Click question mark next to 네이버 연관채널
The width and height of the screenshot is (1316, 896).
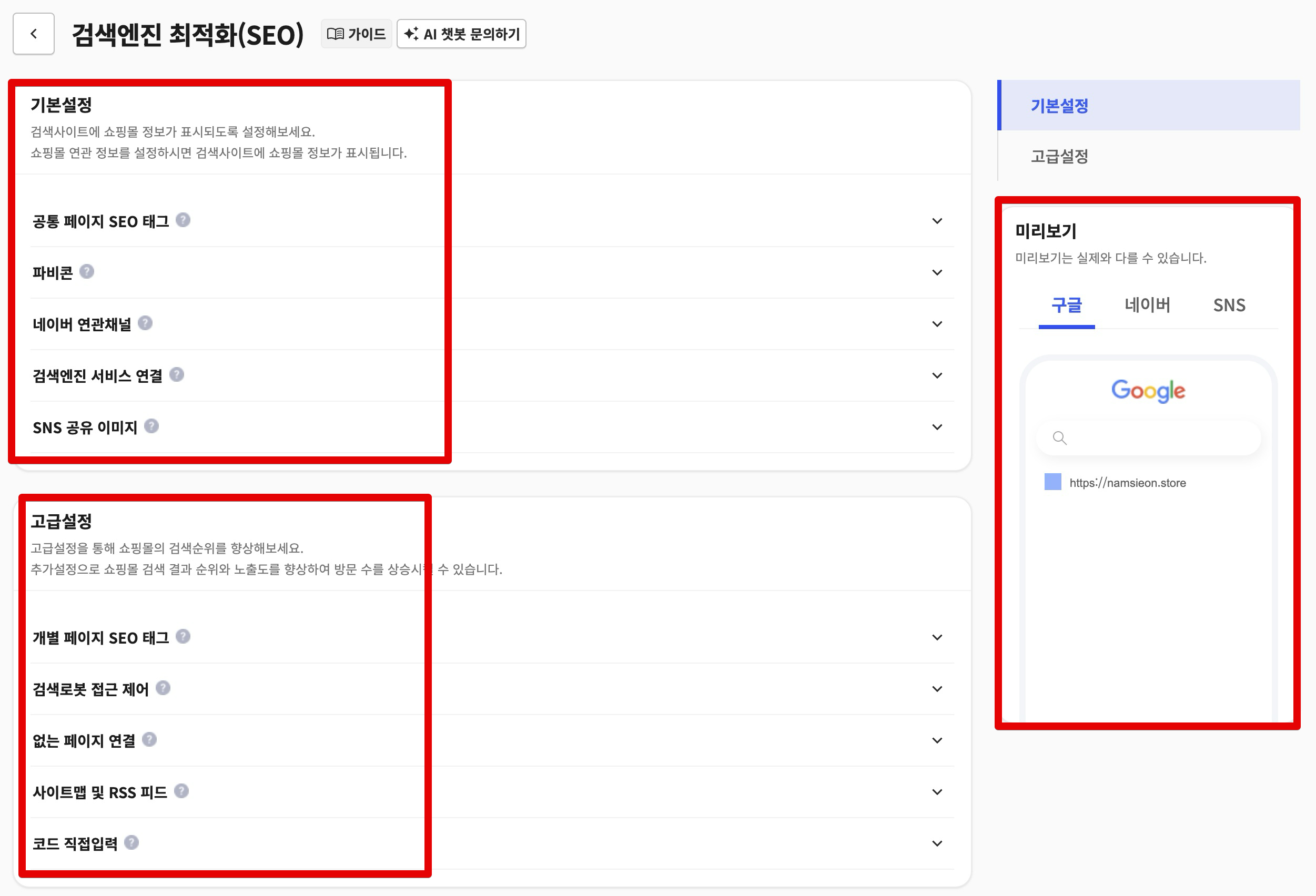click(x=145, y=323)
